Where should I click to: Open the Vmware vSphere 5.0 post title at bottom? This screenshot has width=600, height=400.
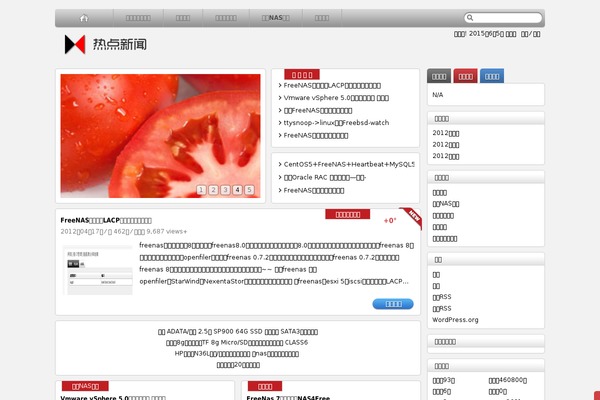tap(113, 398)
